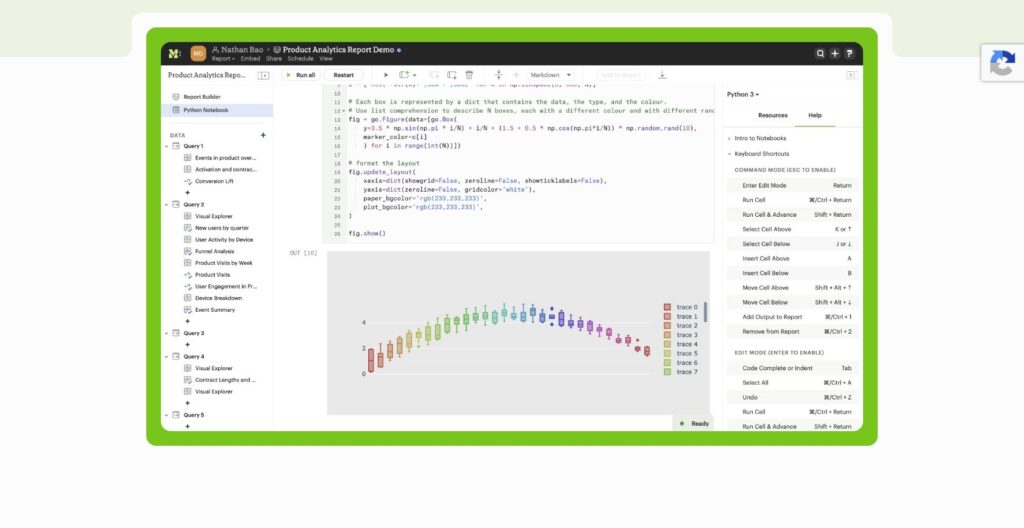Open Contract Lengths and chart
1024x528 pixels.
click(x=225, y=380)
